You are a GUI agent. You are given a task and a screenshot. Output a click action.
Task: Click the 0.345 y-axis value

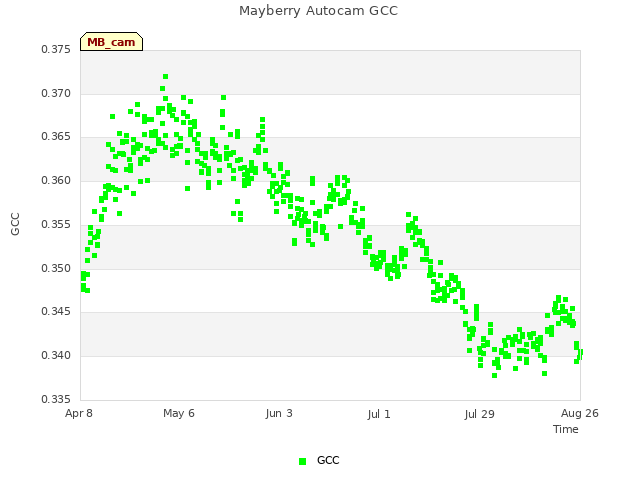point(56,311)
